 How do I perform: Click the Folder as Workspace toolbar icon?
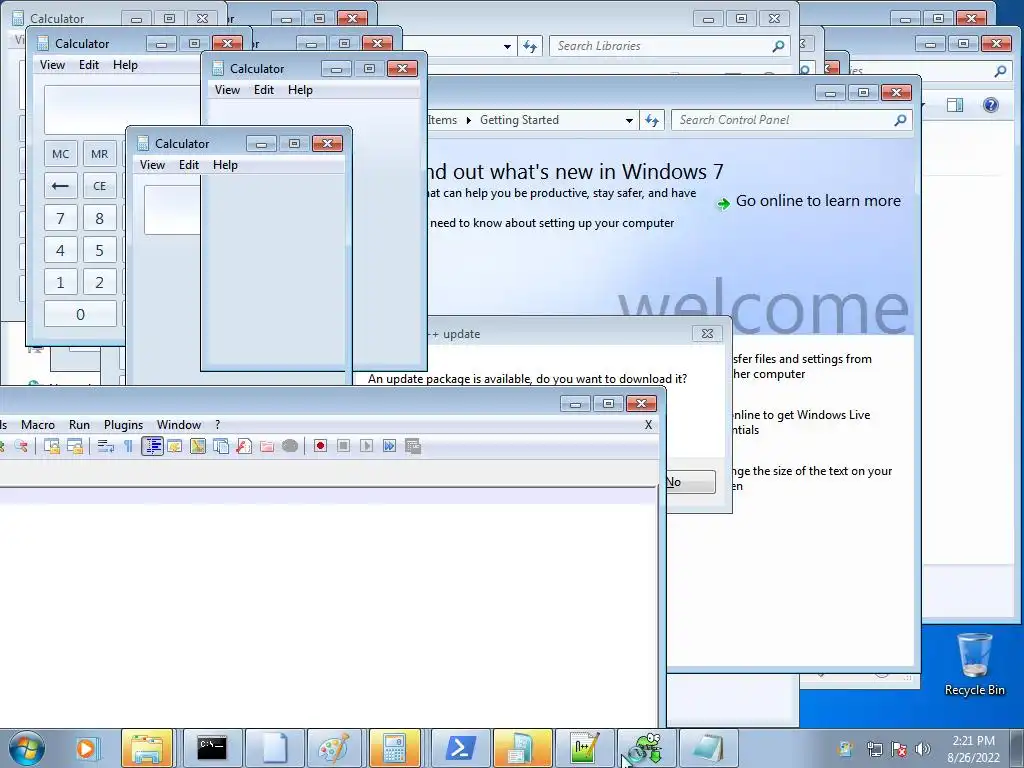tap(266, 446)
